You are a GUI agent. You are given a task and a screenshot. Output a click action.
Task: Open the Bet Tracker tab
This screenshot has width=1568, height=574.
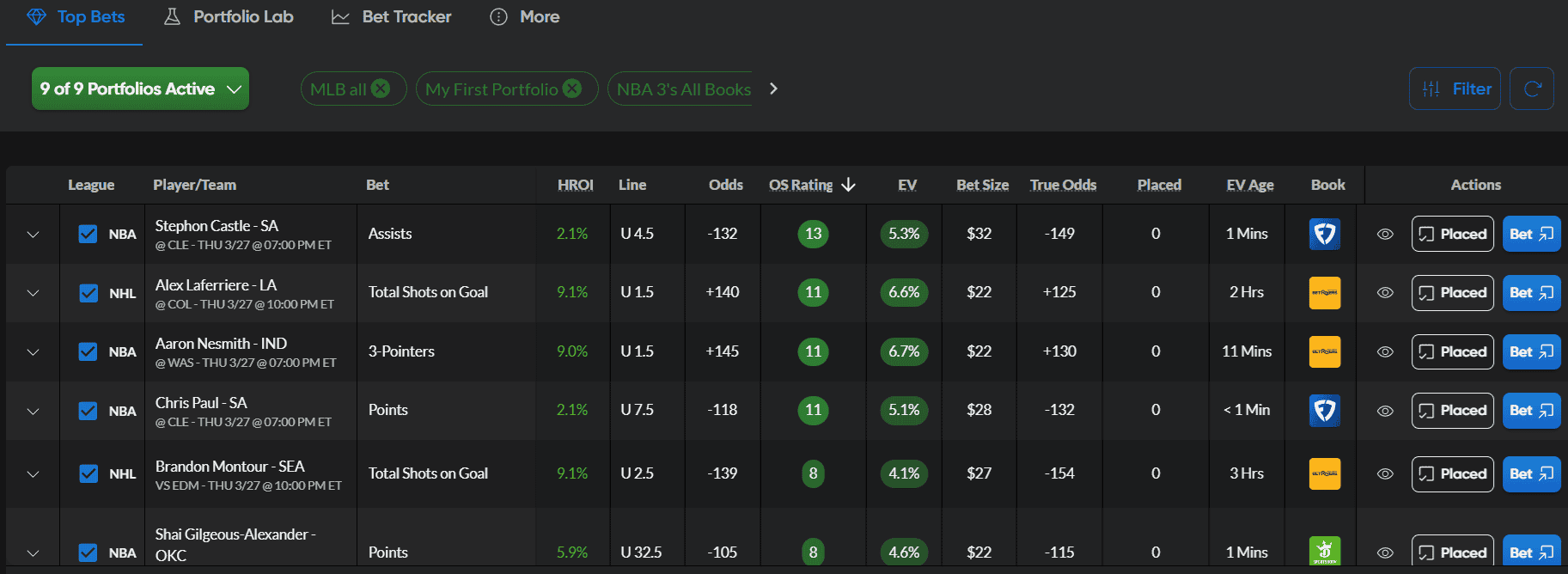pyautogui.click(x=392, y=17)
